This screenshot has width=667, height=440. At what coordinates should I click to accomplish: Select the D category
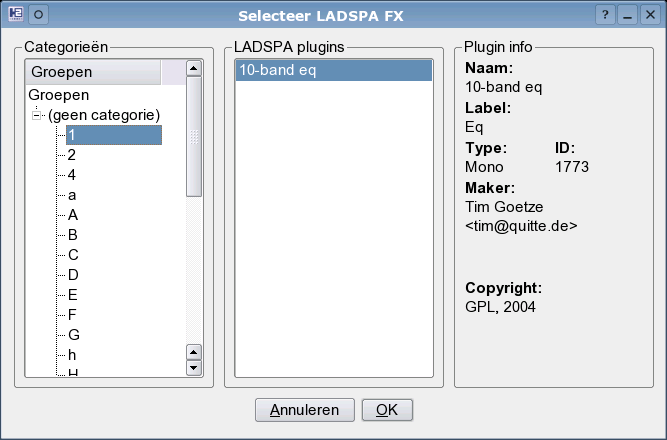(73, 275)
